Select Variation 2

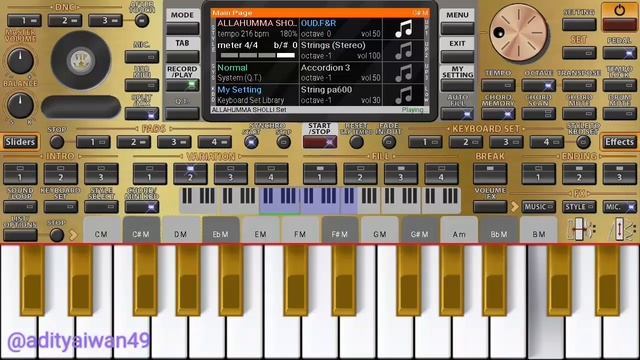tap(190, 174)
